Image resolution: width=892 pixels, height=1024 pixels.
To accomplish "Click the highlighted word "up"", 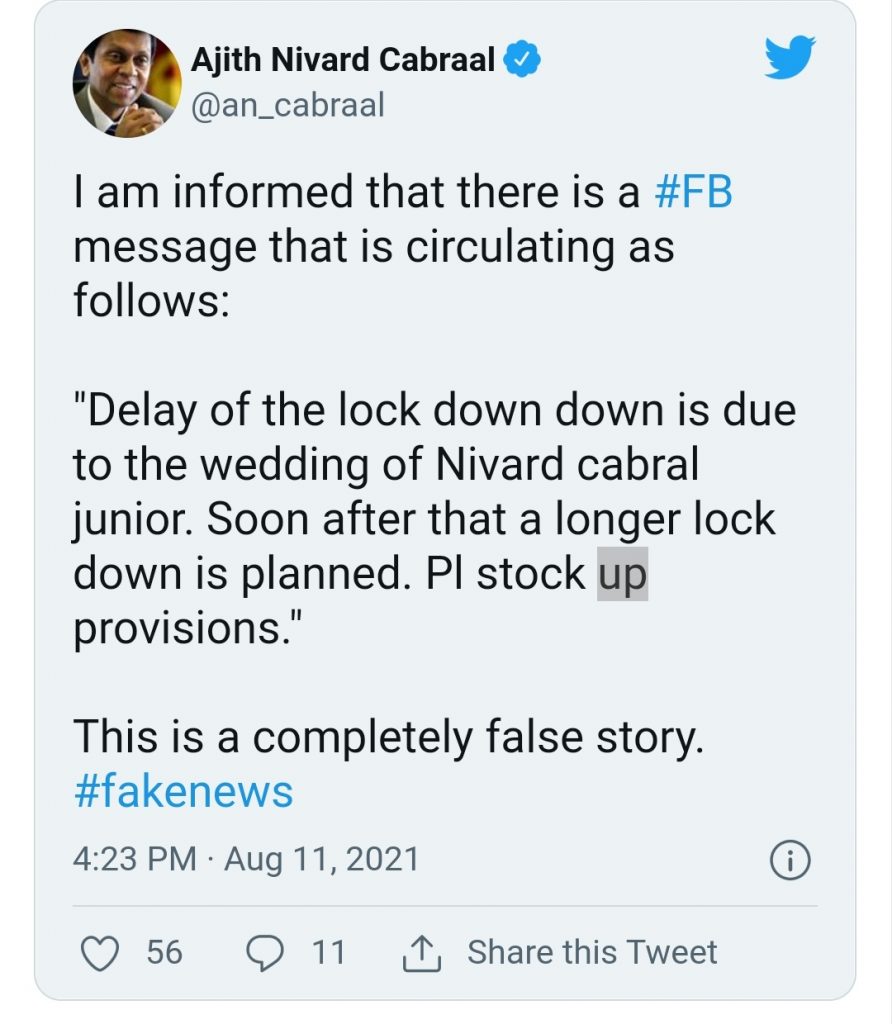I will pyautogui.click(x=622, y=574).
